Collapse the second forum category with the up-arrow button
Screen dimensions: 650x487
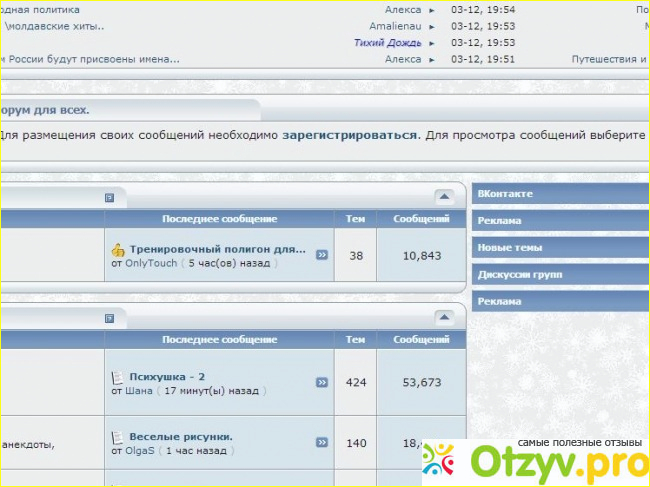click(x=444, y=317)
